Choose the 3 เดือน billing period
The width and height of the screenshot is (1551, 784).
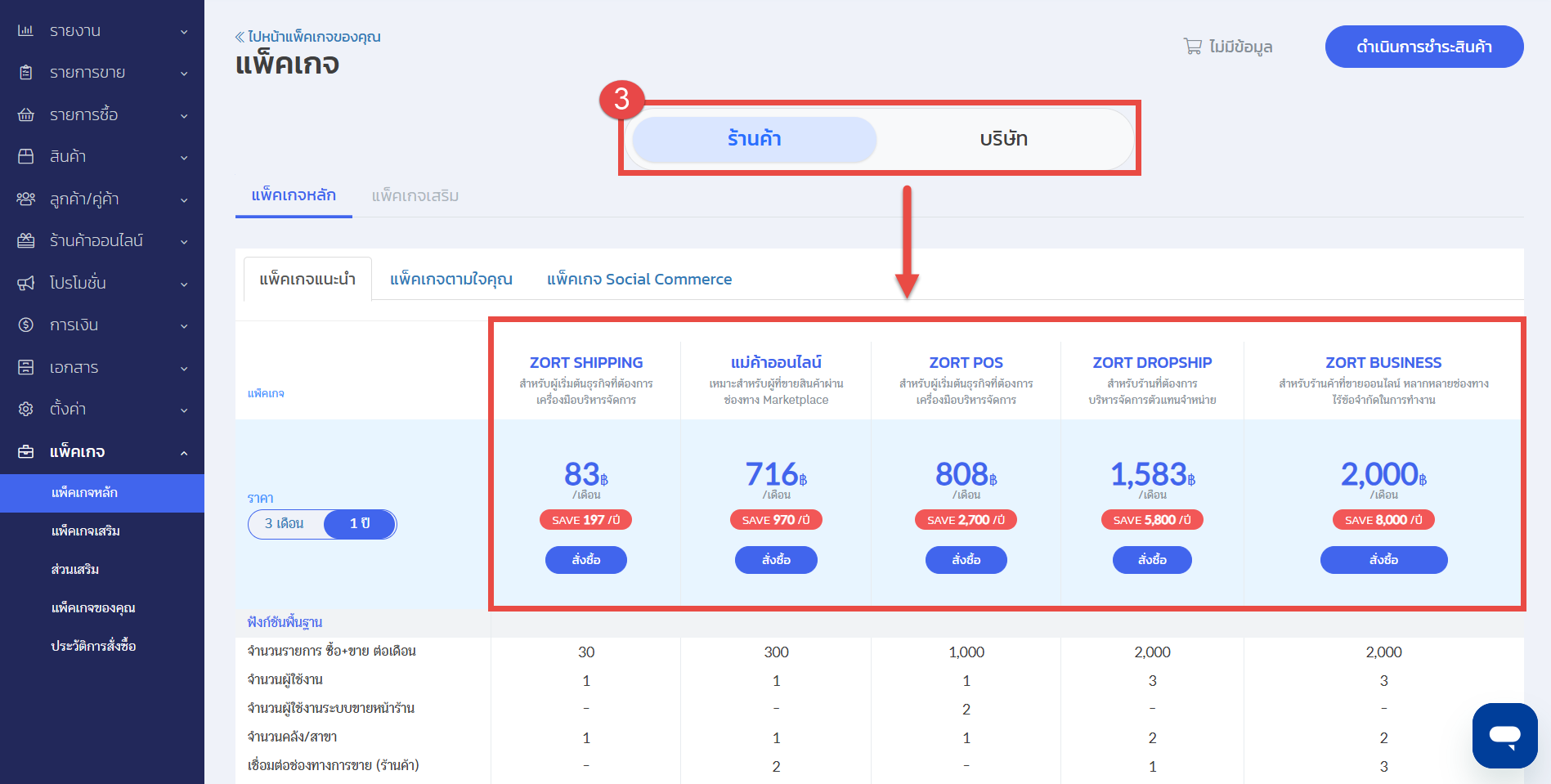tap(285, 524)
